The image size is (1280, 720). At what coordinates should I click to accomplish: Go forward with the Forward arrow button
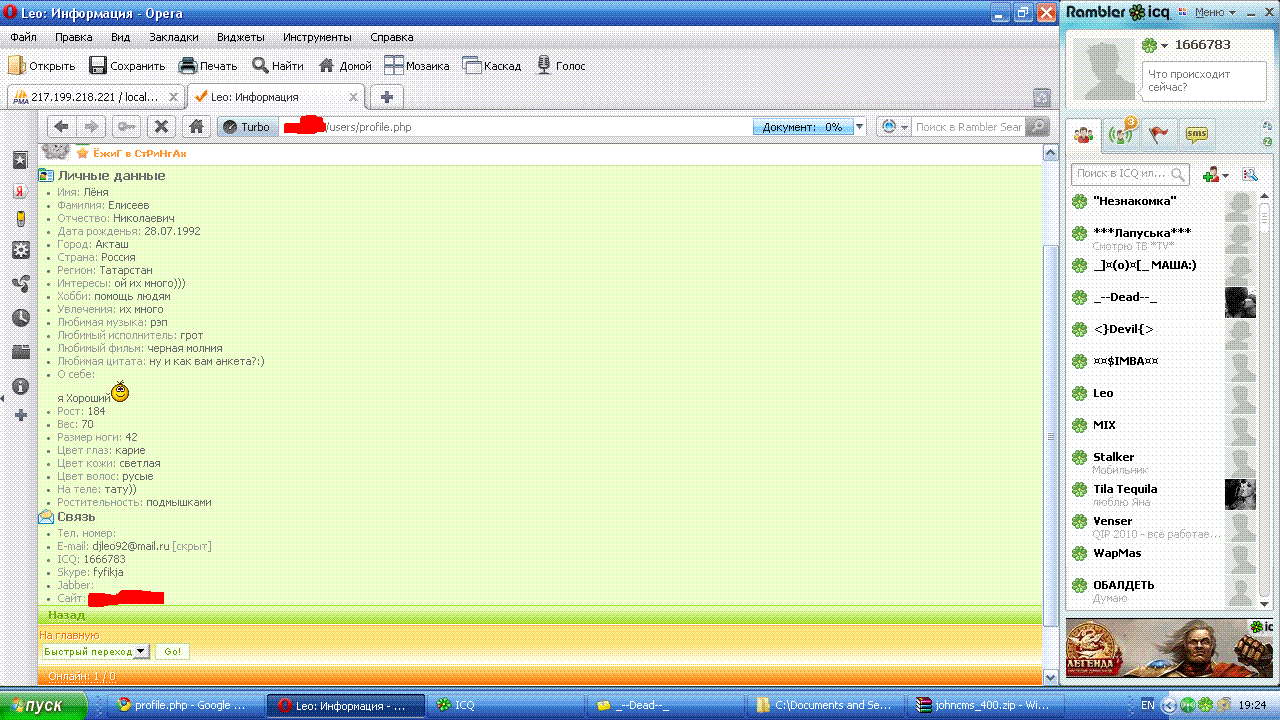point(91,127)
